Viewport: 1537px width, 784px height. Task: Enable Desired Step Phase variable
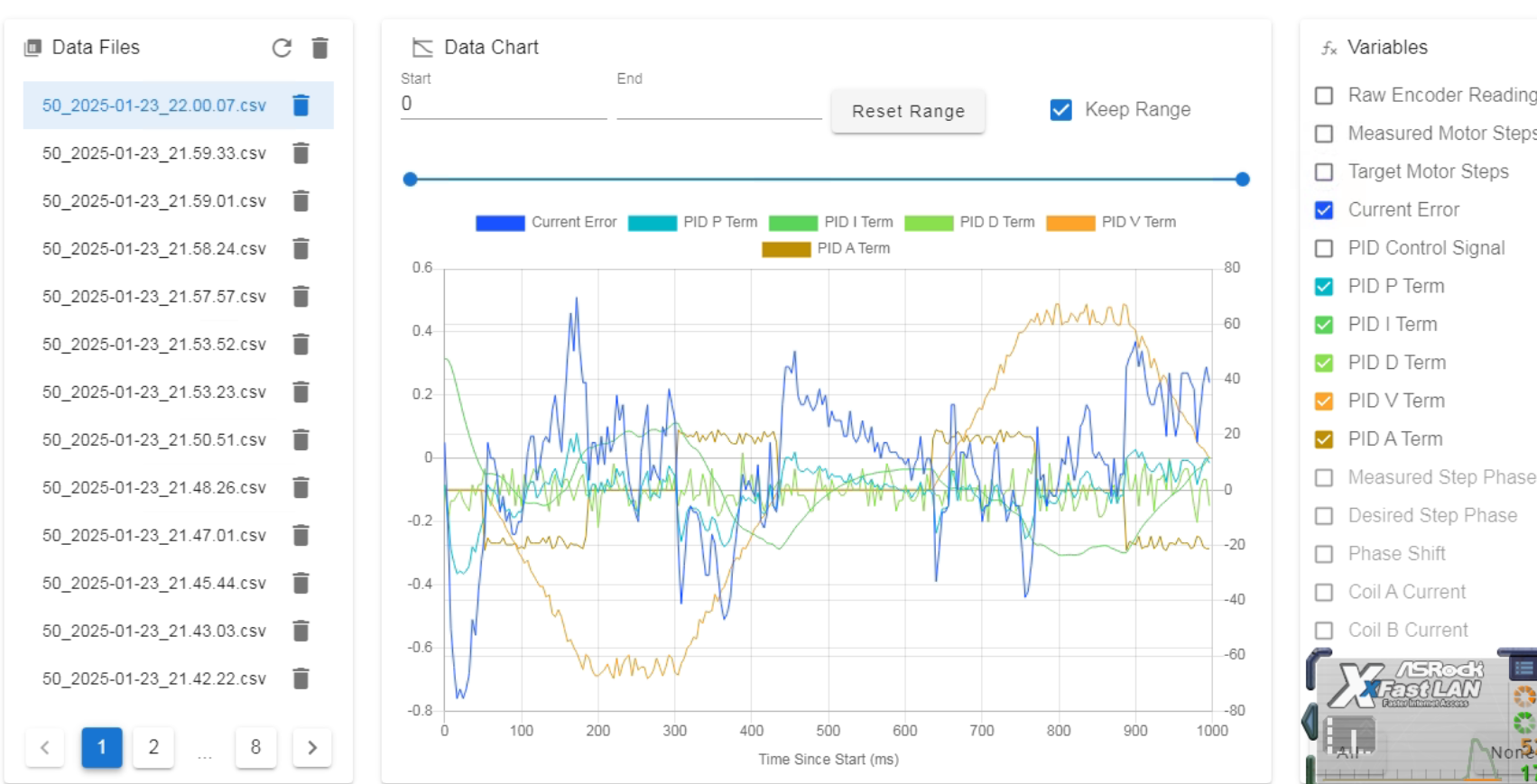coord(1324,516)
